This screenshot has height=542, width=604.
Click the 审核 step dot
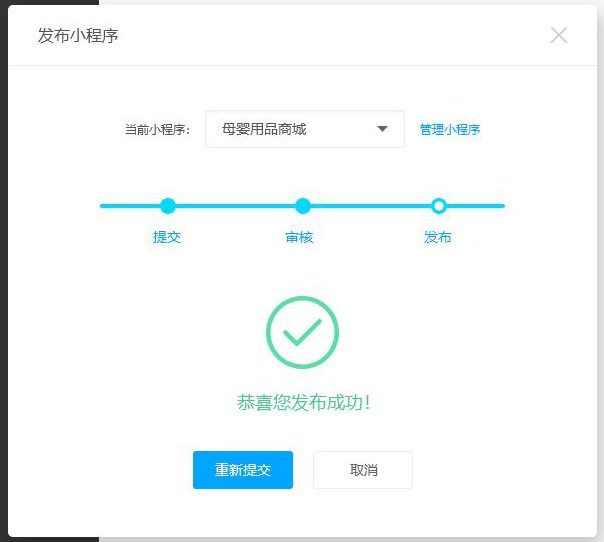point(303,206)
